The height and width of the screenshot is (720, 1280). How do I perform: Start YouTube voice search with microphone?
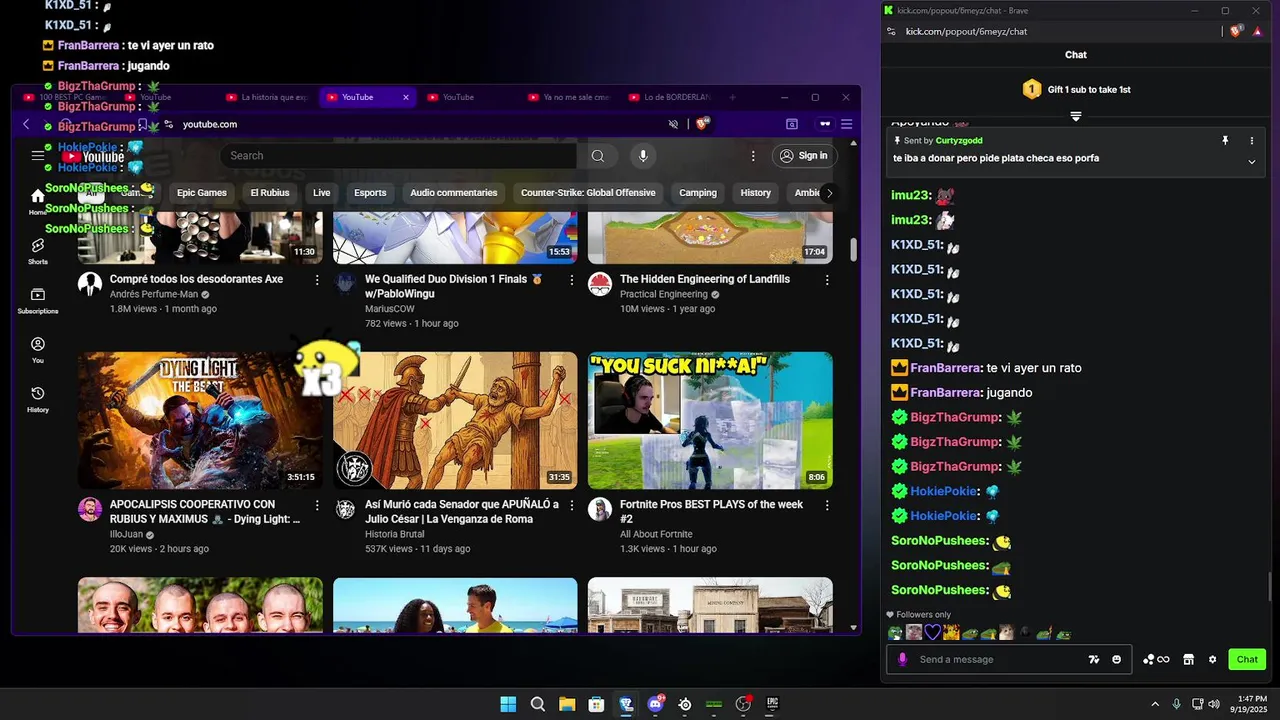pos(643,156)
